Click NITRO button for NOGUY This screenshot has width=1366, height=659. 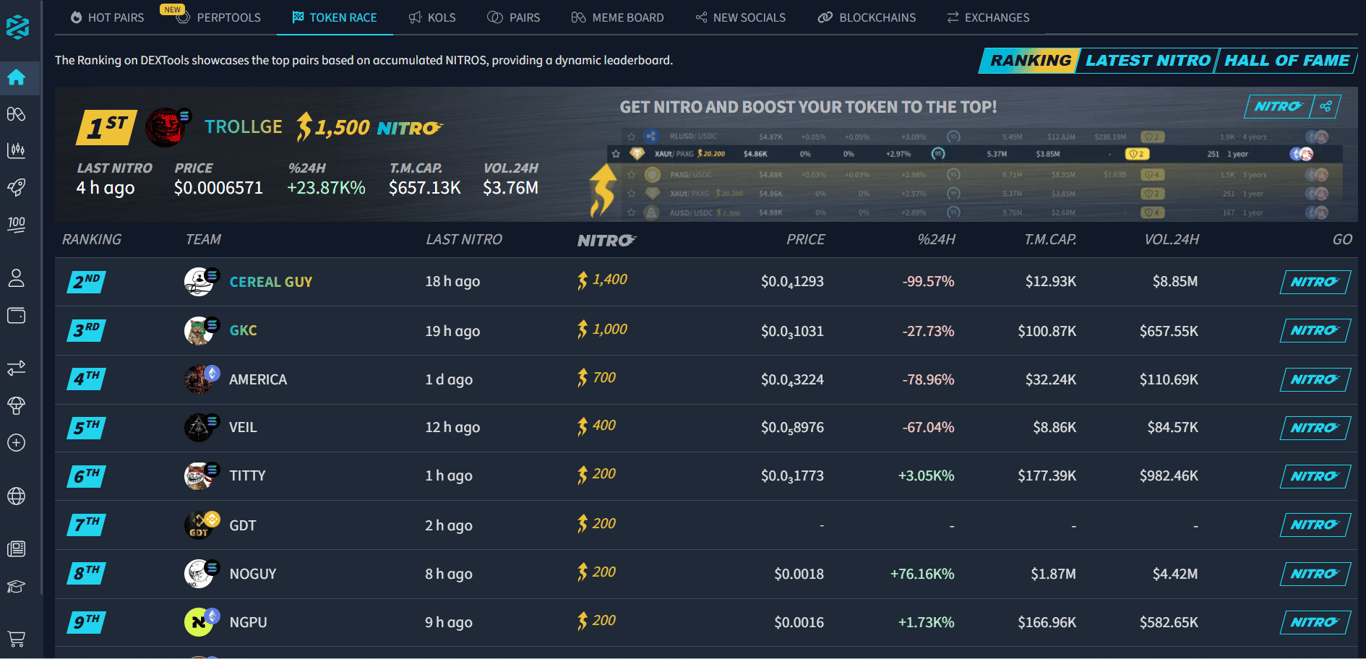pos(1315,573)
